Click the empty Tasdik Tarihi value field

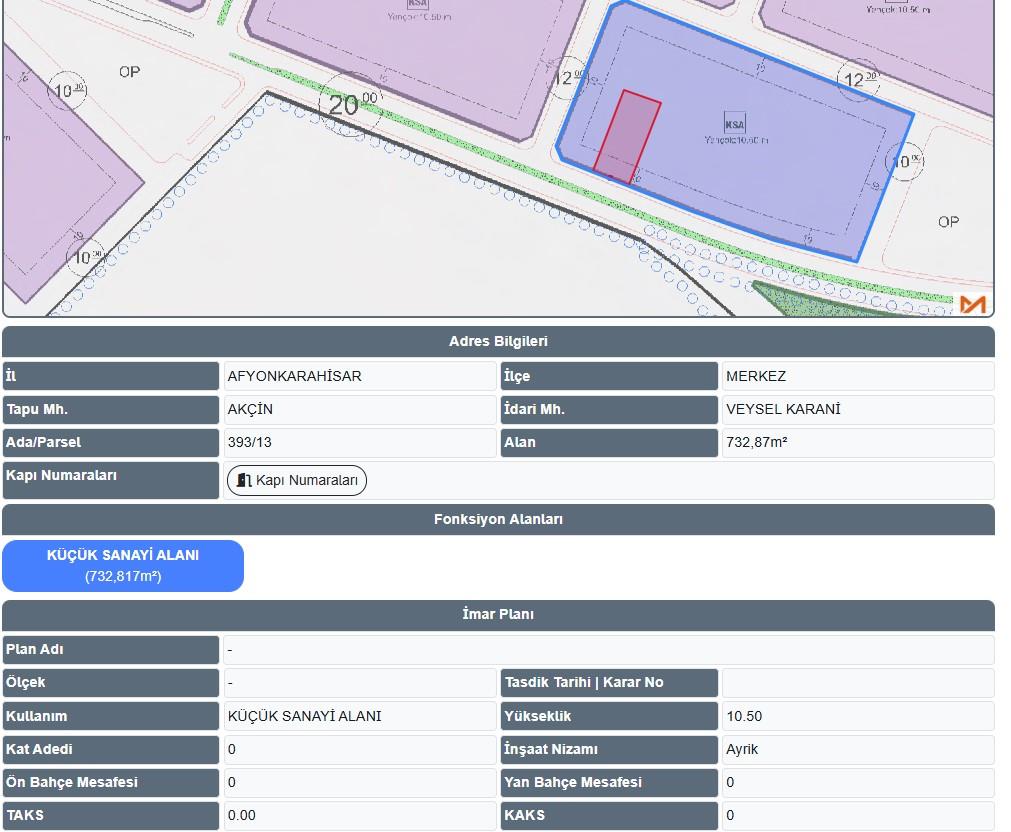point(857,683)
